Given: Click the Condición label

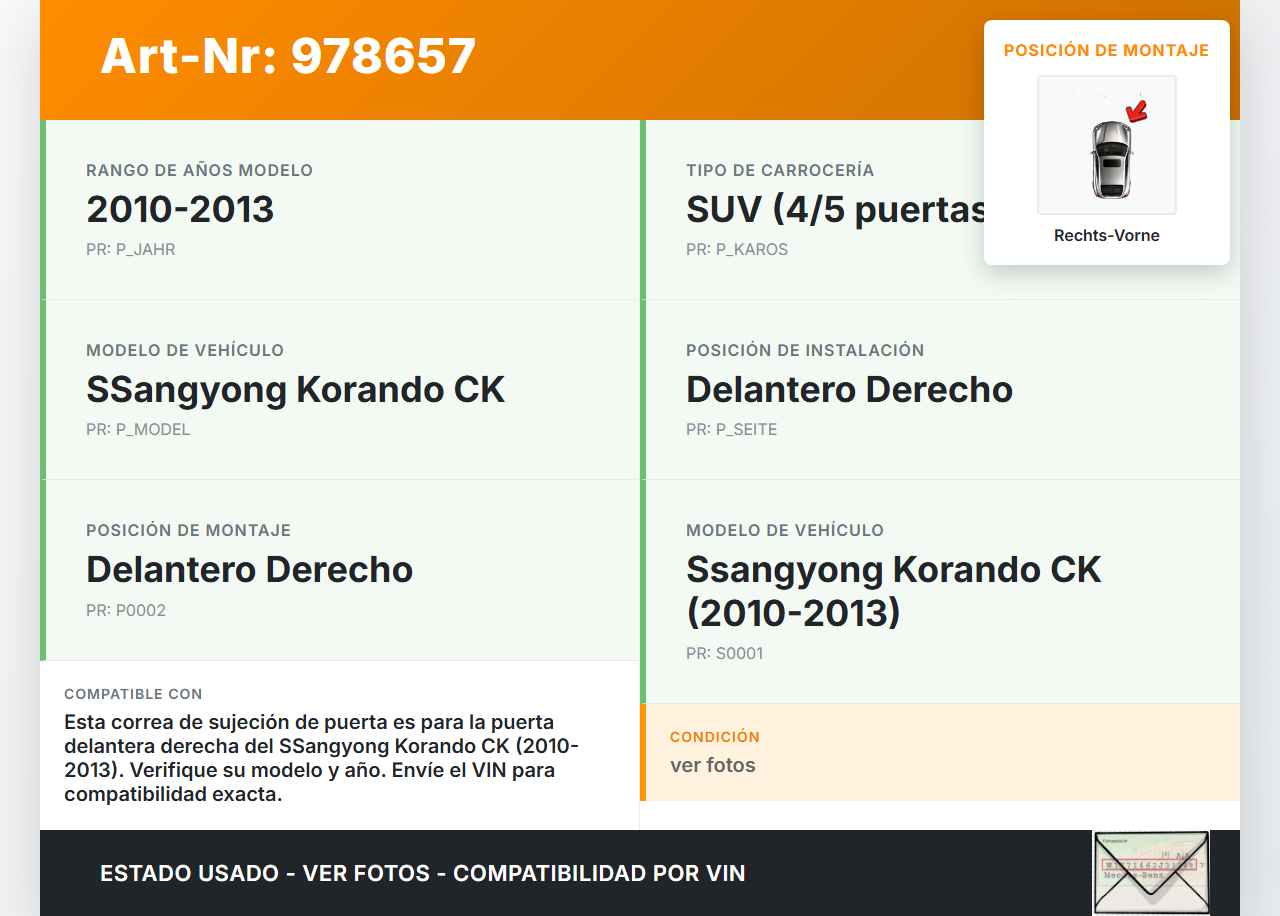Looking at the screenshot, I should coord(715,737).
